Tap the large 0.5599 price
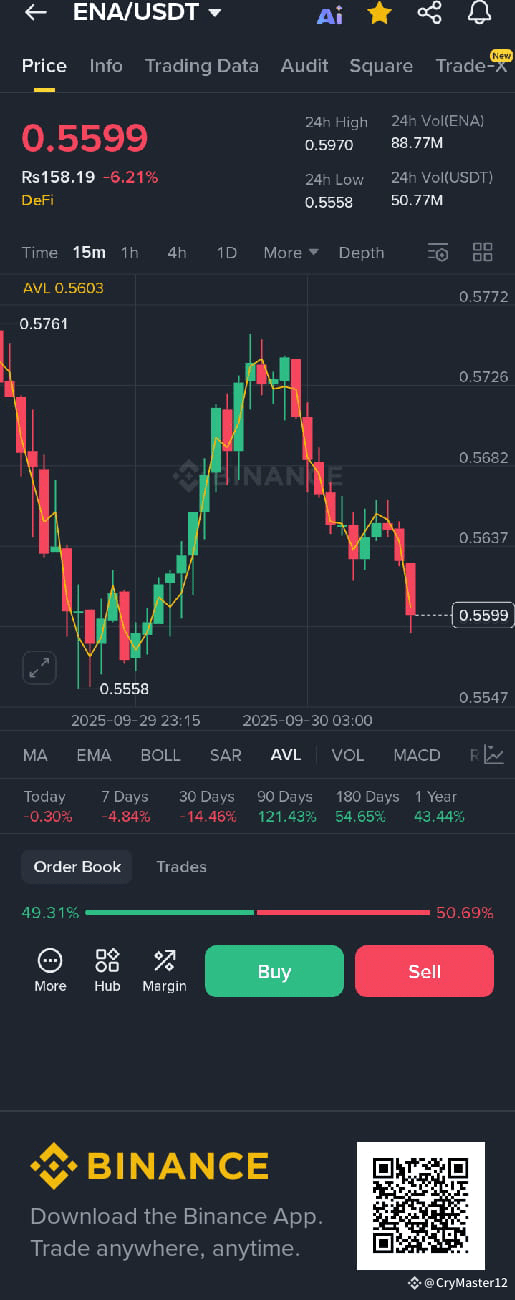 pos(85,139)
